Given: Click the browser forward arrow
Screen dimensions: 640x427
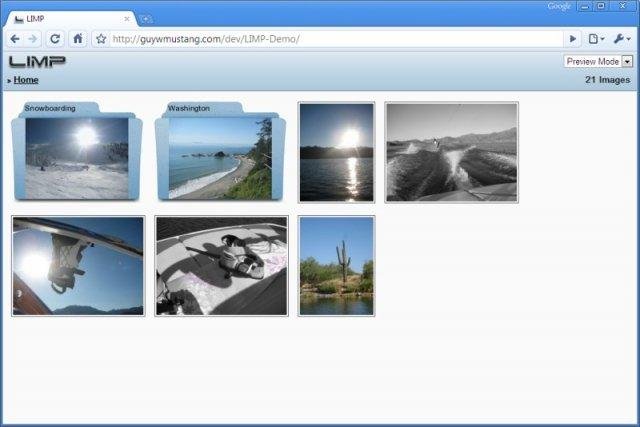Looking at the screenshot, I should click(x=33, y=39).
